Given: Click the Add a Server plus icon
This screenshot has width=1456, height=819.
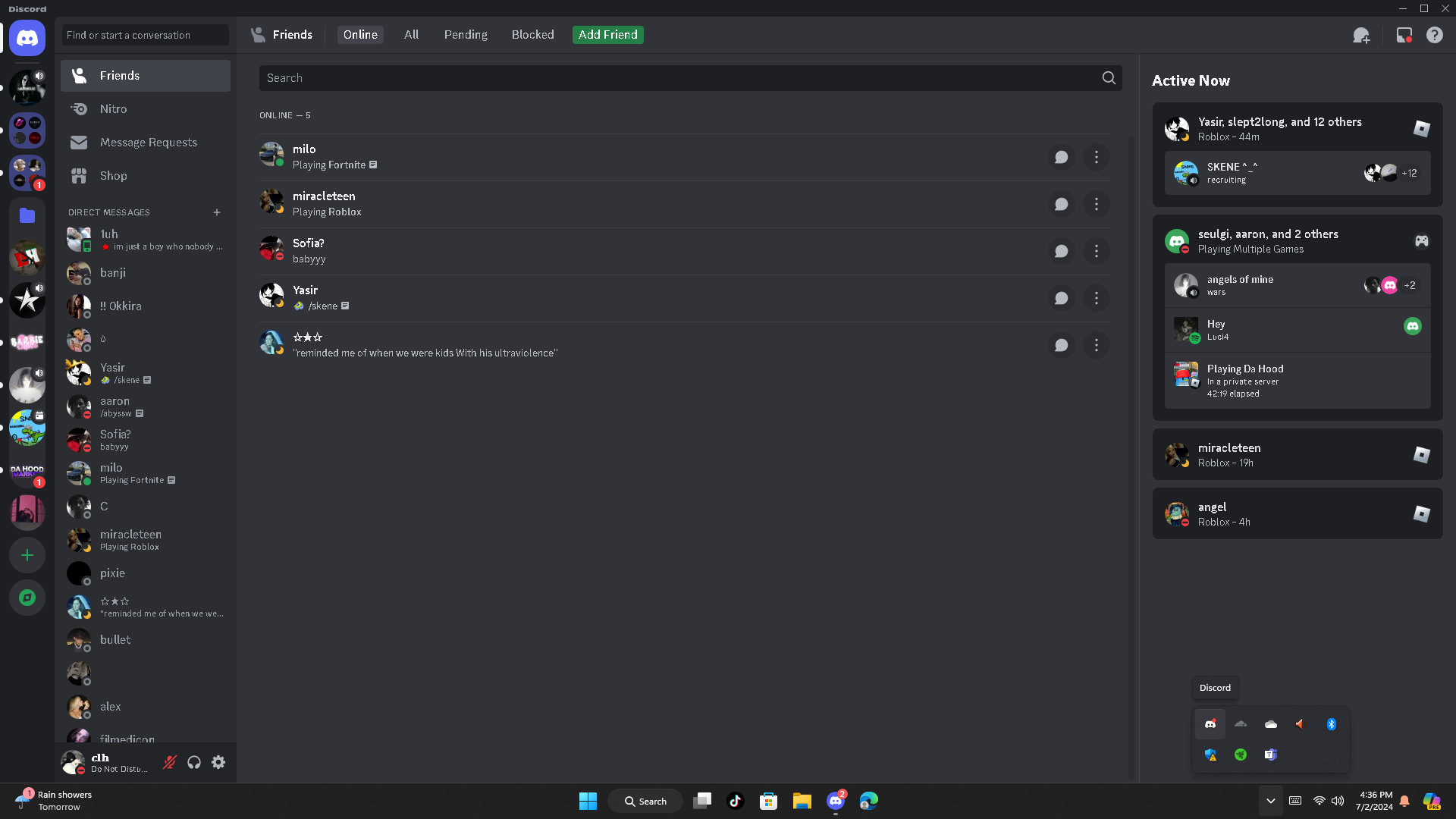Looking at the screenshot, I should tap(27, 556).
